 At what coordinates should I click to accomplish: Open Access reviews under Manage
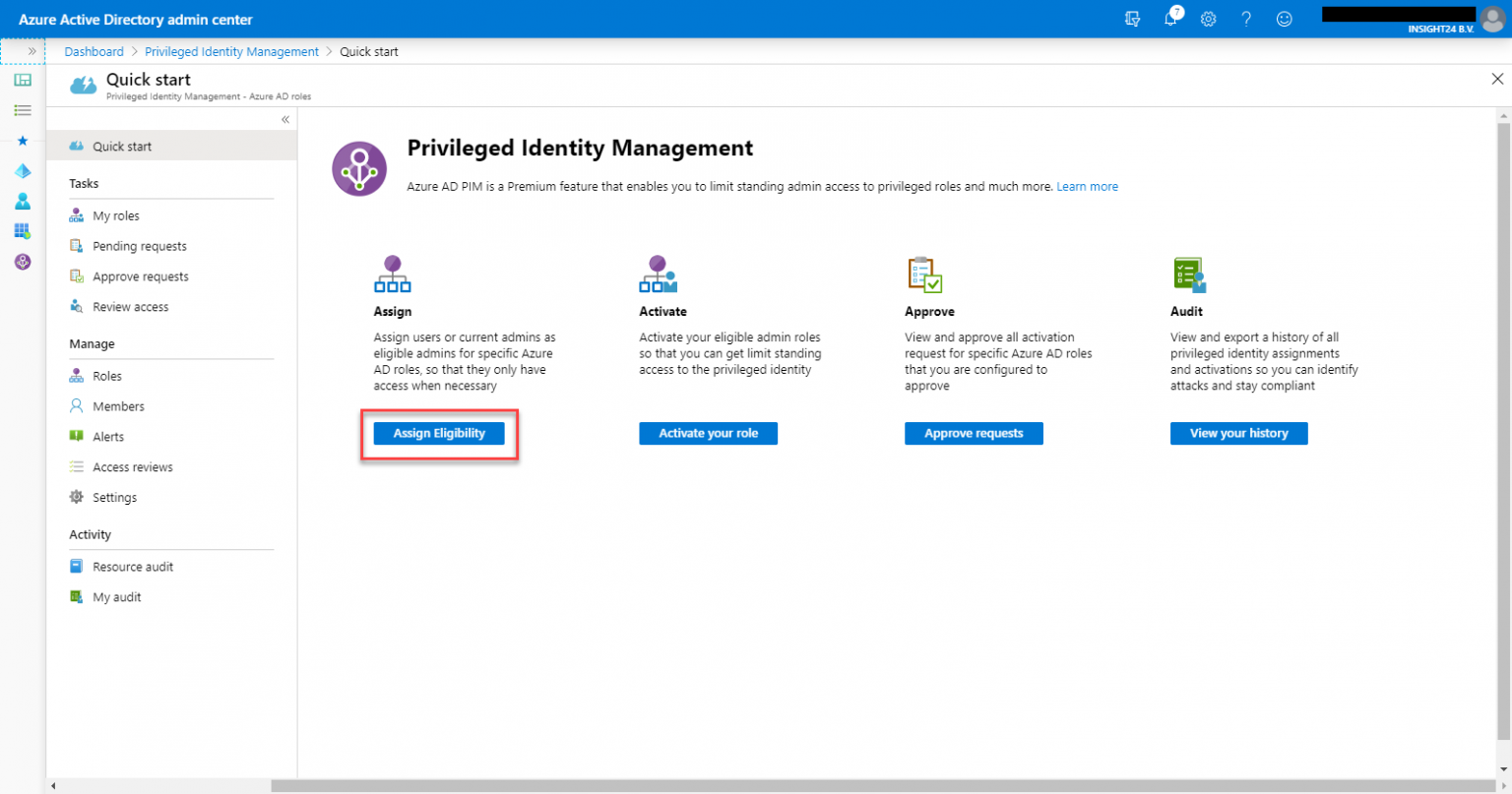coord(130,466)
